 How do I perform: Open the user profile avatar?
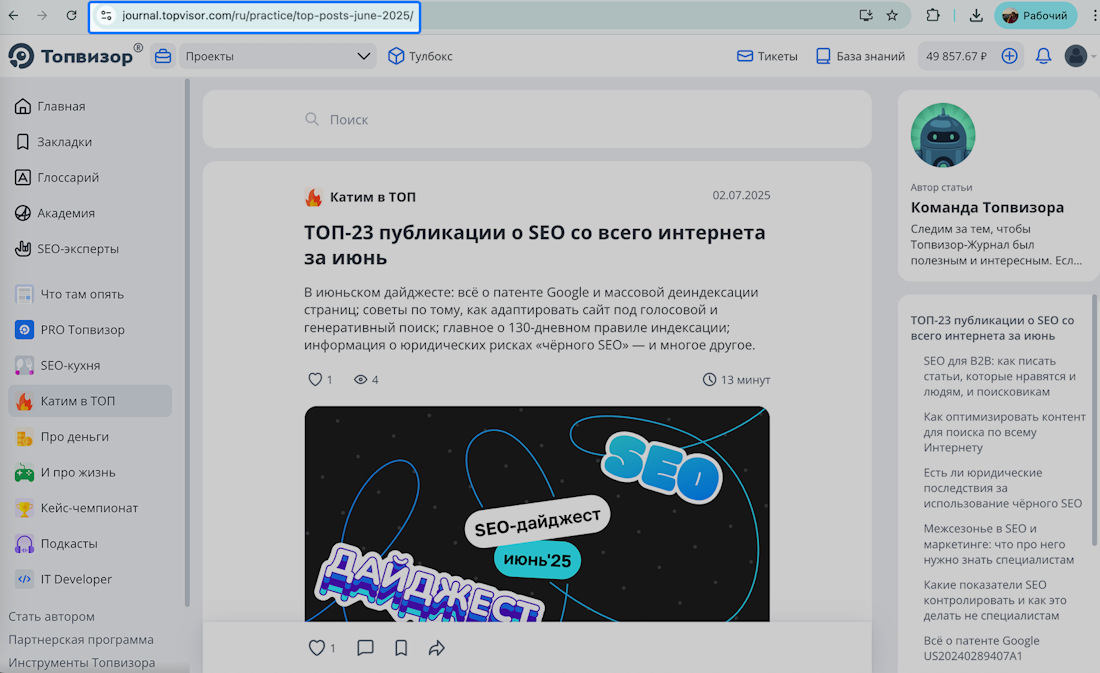coord(1075,56)
